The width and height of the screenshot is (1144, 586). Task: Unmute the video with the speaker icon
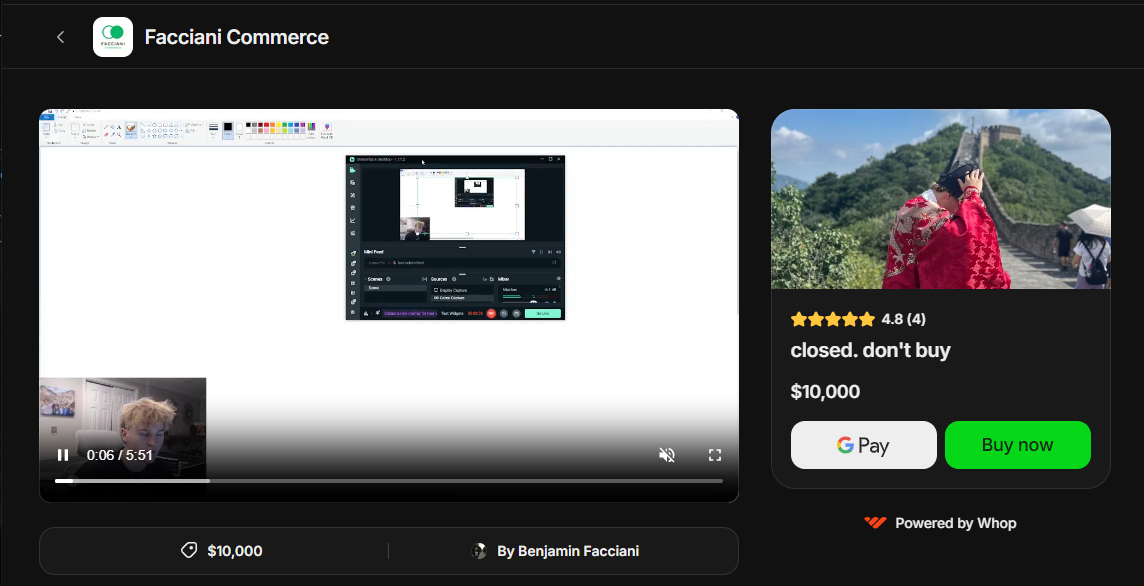[666, 455]
